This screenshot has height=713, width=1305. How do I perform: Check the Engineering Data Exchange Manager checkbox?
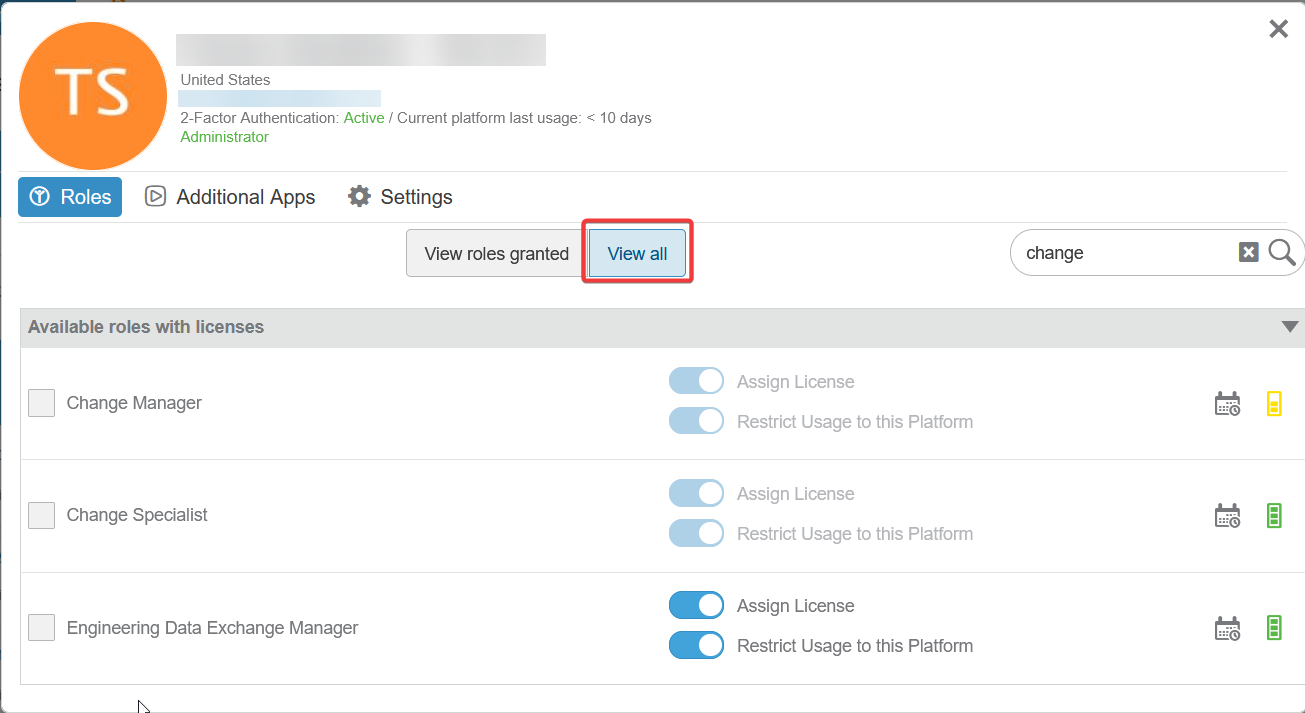click(x=41, y=628)
